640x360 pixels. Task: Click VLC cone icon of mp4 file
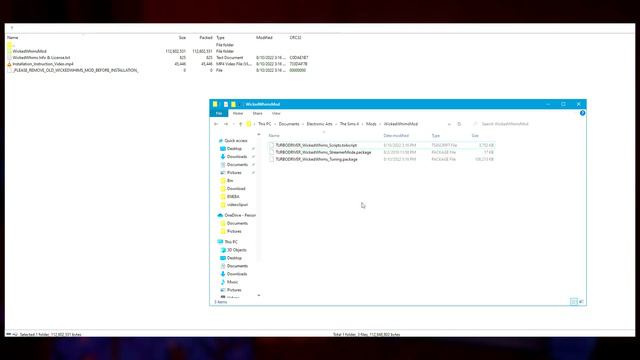(9, 64)
